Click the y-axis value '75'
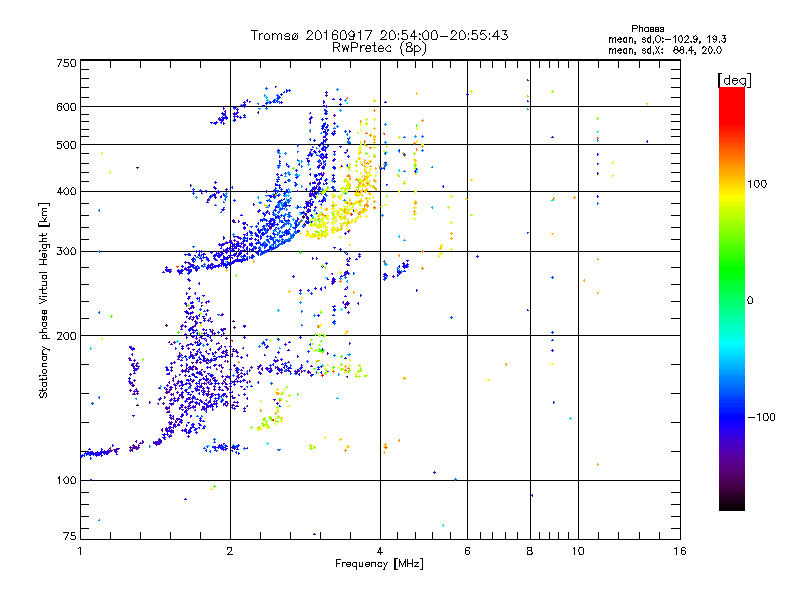The width and height of the screenshot is (800, 600). click(x=70, y=536)
